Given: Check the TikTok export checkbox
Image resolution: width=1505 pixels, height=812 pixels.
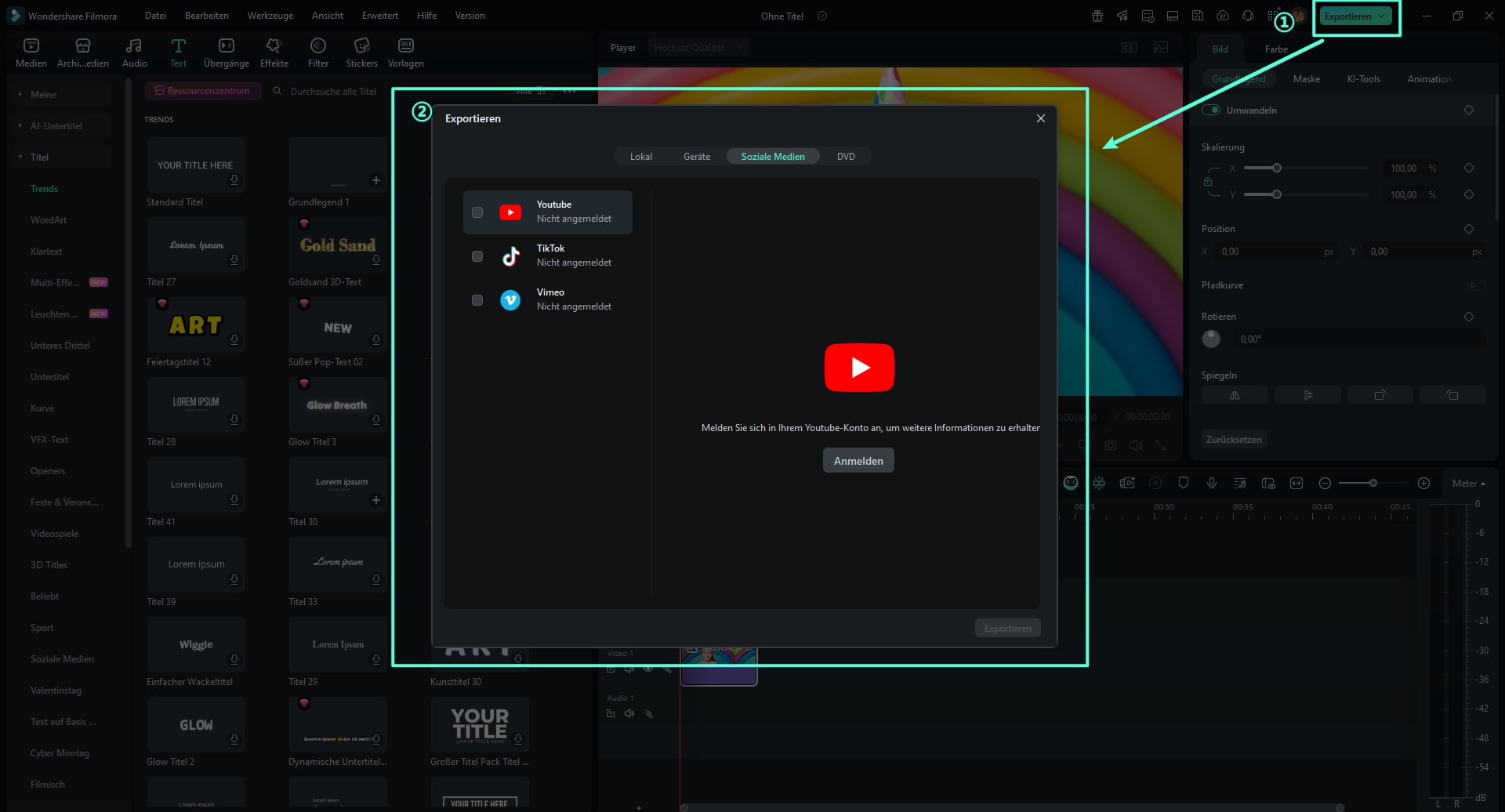Looking at the screenshot, I should tap(477, 256).
